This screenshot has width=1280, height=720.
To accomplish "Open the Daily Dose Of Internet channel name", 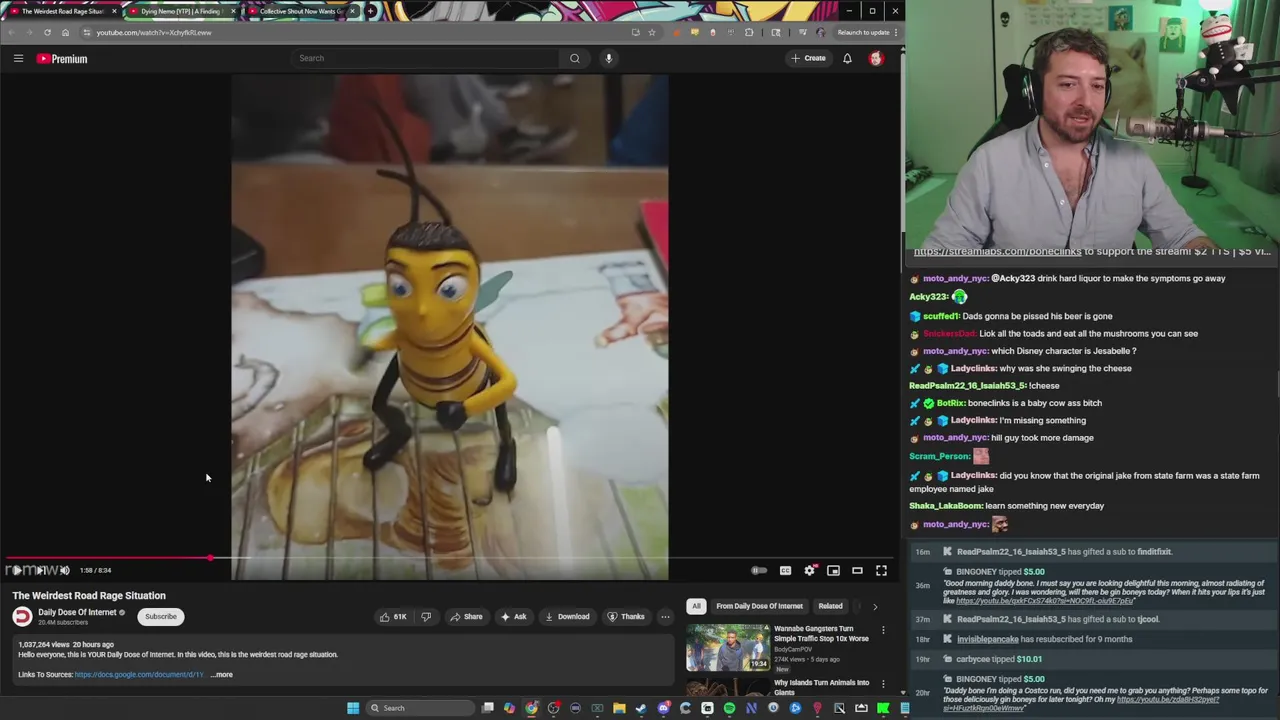I will 77,612.
